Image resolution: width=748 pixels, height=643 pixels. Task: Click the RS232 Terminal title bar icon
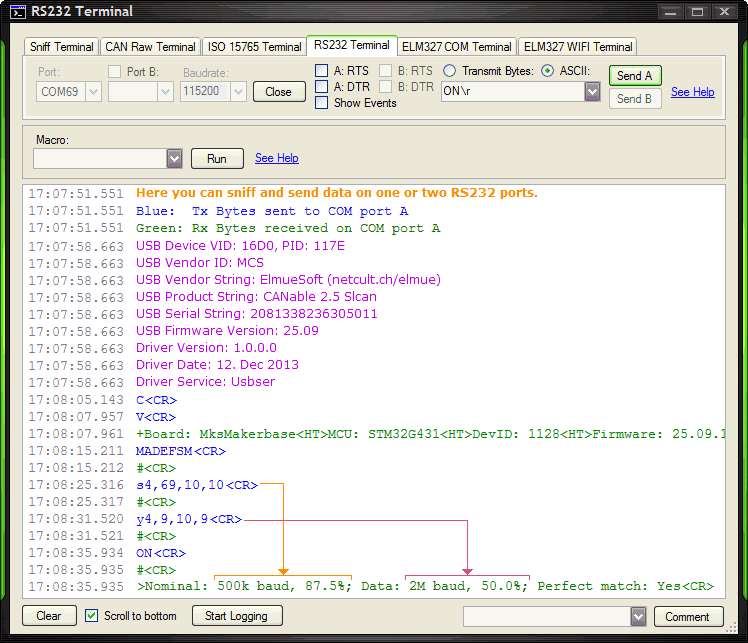click(17, 12)
